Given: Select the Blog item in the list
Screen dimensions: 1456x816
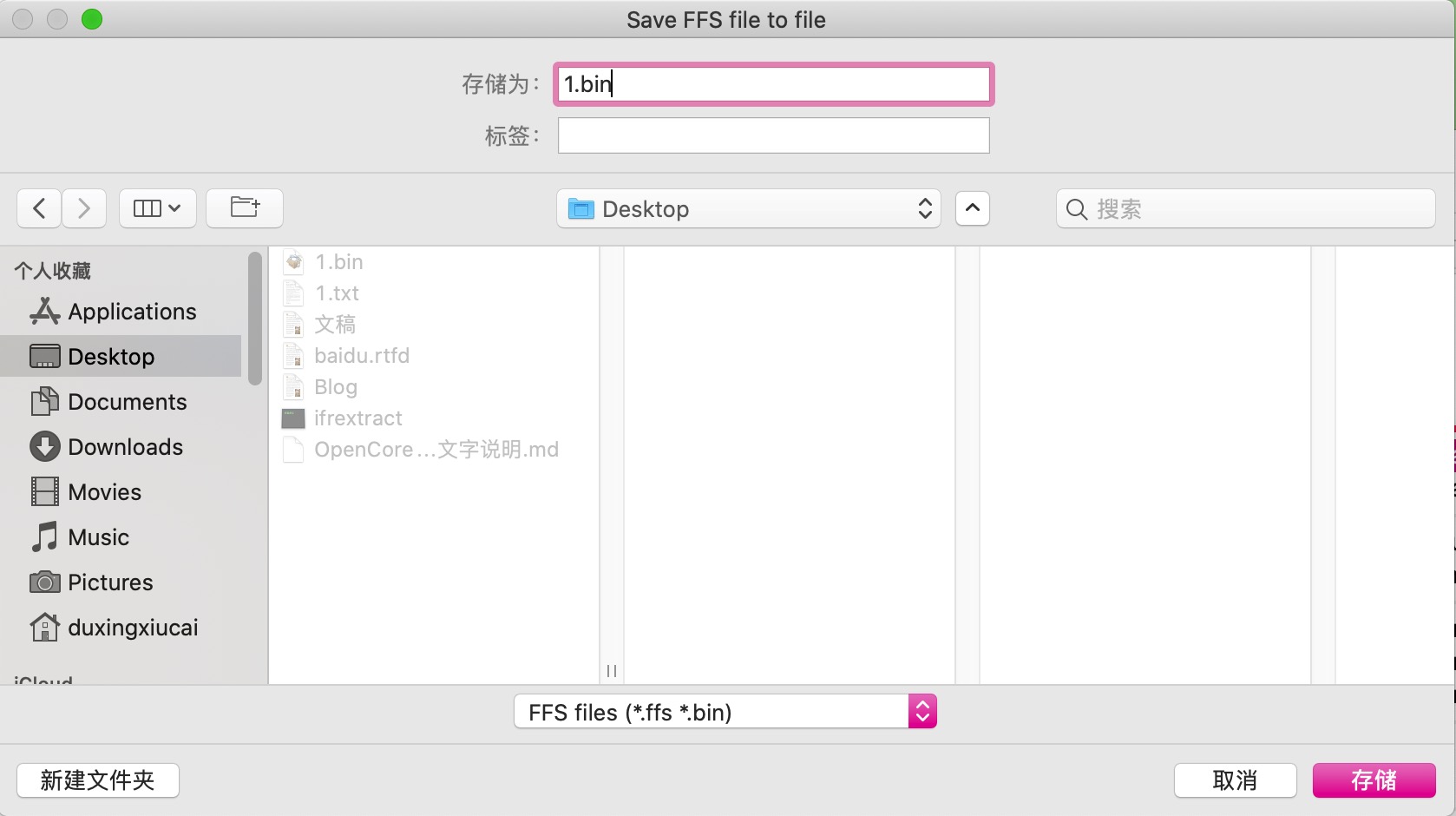Looking at the screenshot, I should [434, 387].
